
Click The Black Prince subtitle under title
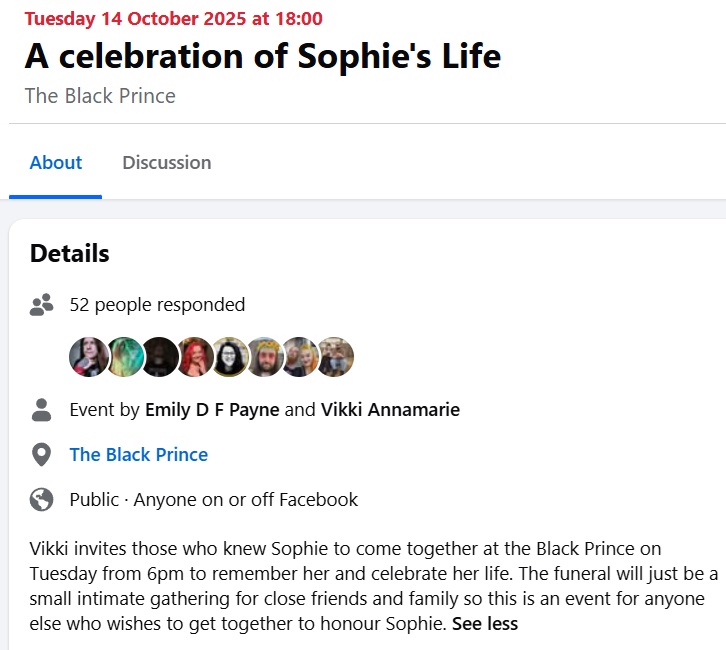pos(100,96)
